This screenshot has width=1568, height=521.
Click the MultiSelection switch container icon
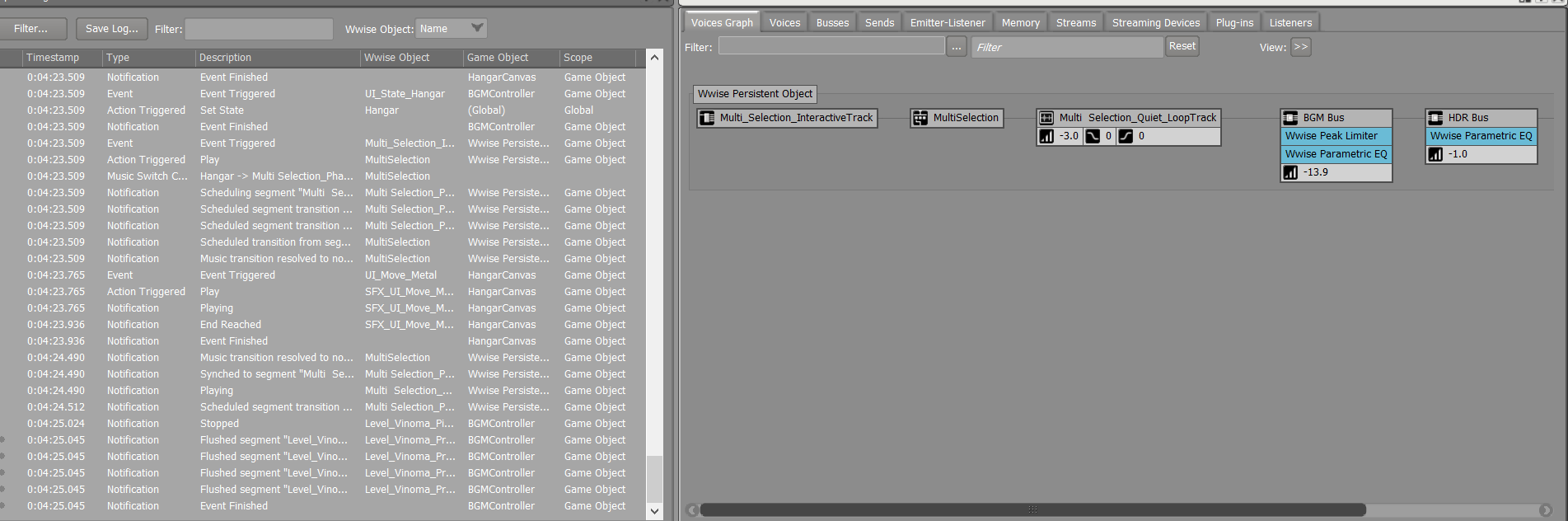point(920,118)
